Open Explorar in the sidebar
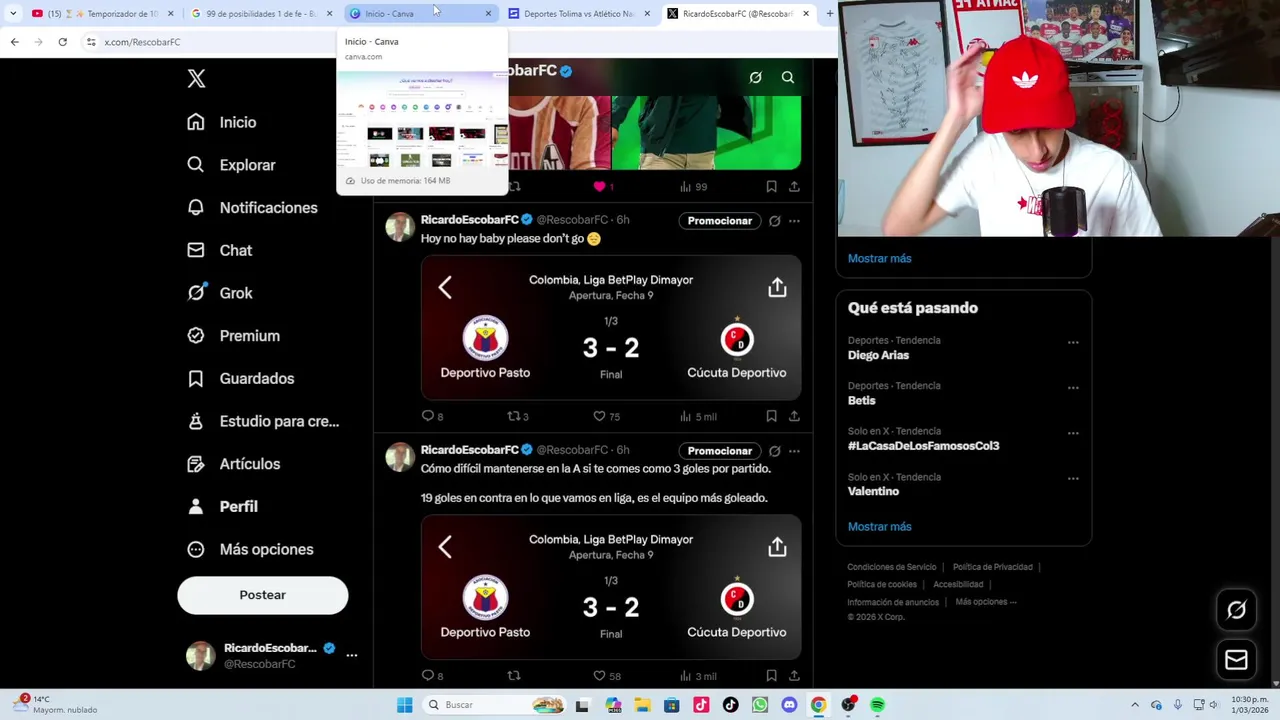 (231, 165)
